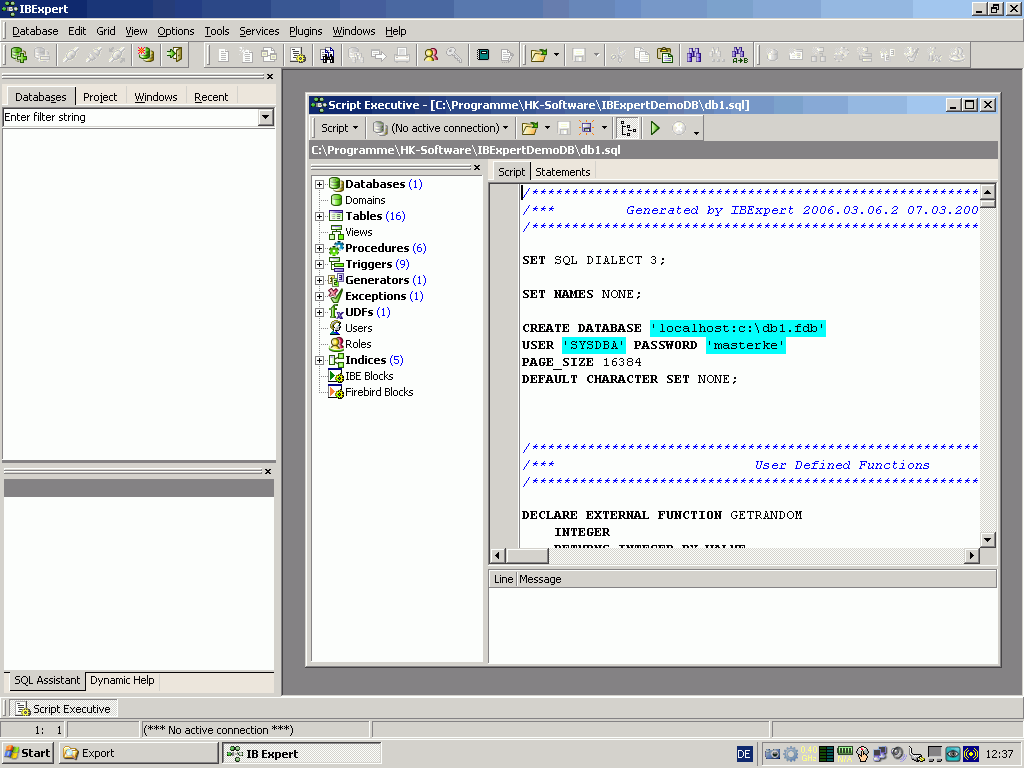Click the UDFs function icon in script tree
This screenshot has width=1024, height=768.
[336, 312]
